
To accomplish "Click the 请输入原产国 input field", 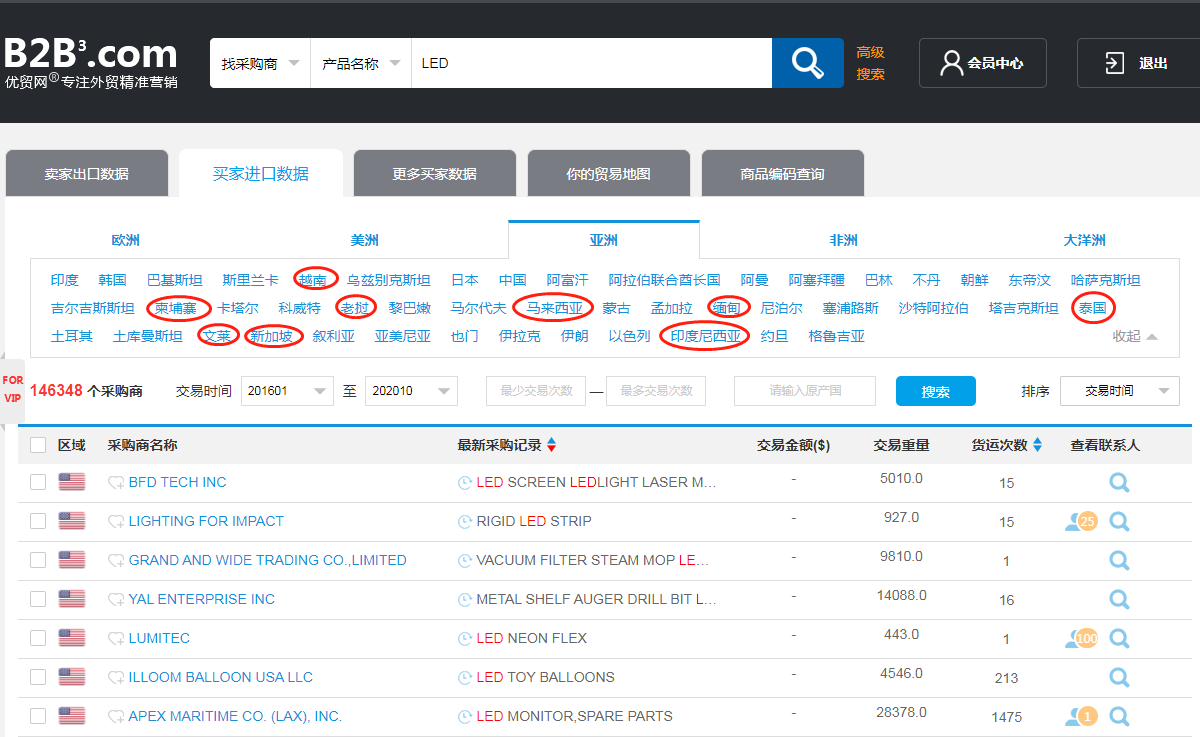I will tap(805, 391).
